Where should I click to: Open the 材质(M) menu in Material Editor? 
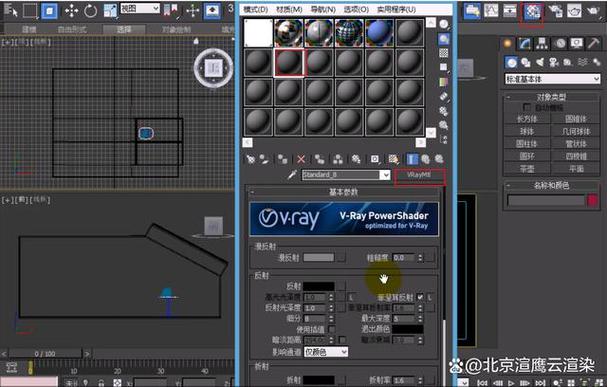(289, 9)
